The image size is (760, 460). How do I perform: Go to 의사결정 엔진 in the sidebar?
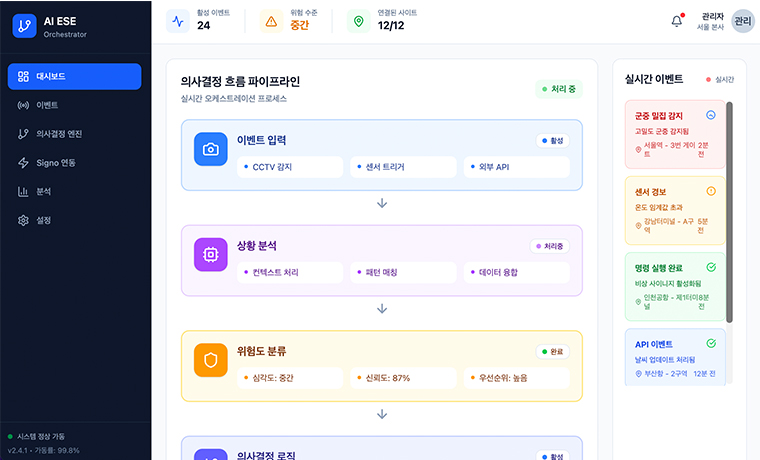[x=75, y=134]
